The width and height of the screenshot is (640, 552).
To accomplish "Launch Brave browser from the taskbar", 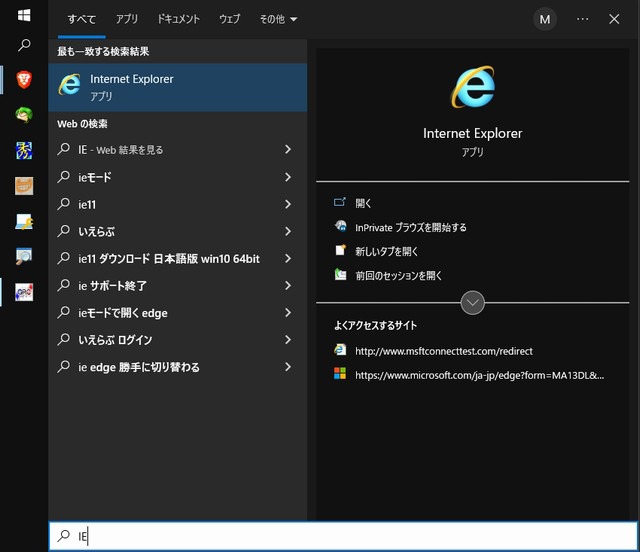I will pyautogui.click(x=24, y=80).
